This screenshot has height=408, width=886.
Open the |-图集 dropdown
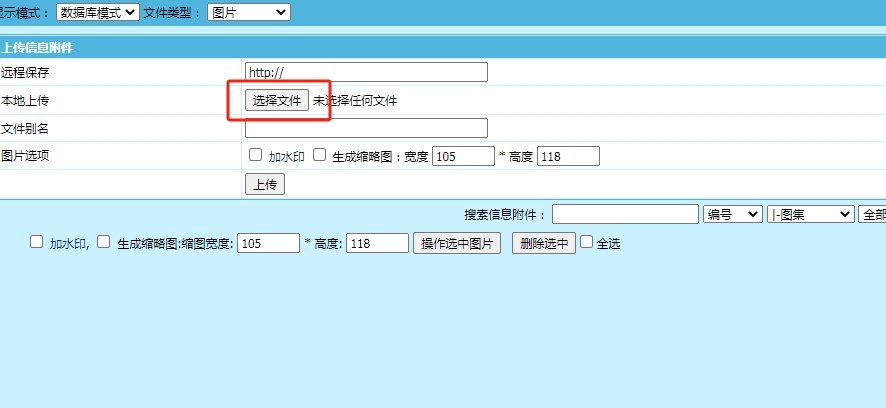pos(810,214)
